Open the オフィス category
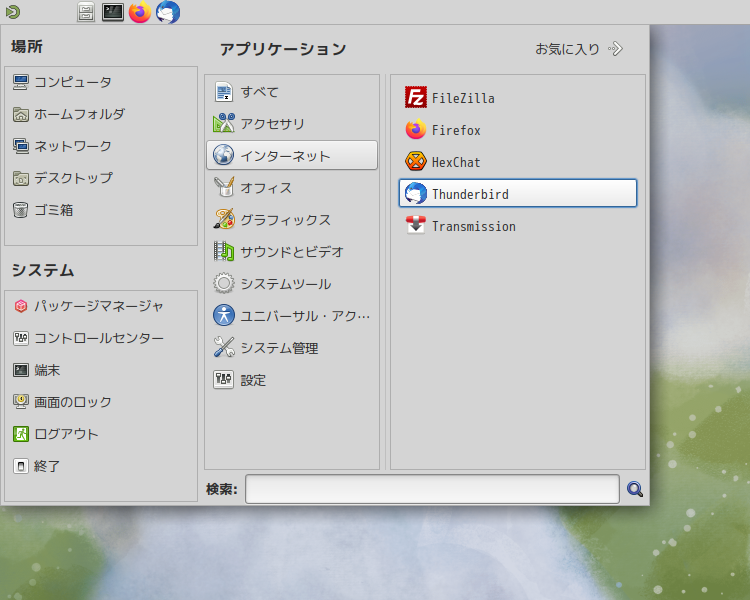 292,188
